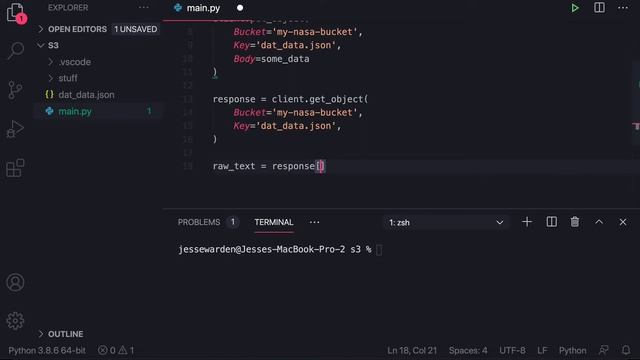Close the terminal panel
Viewport: 640px width, 360px height.
pos(623,222)
